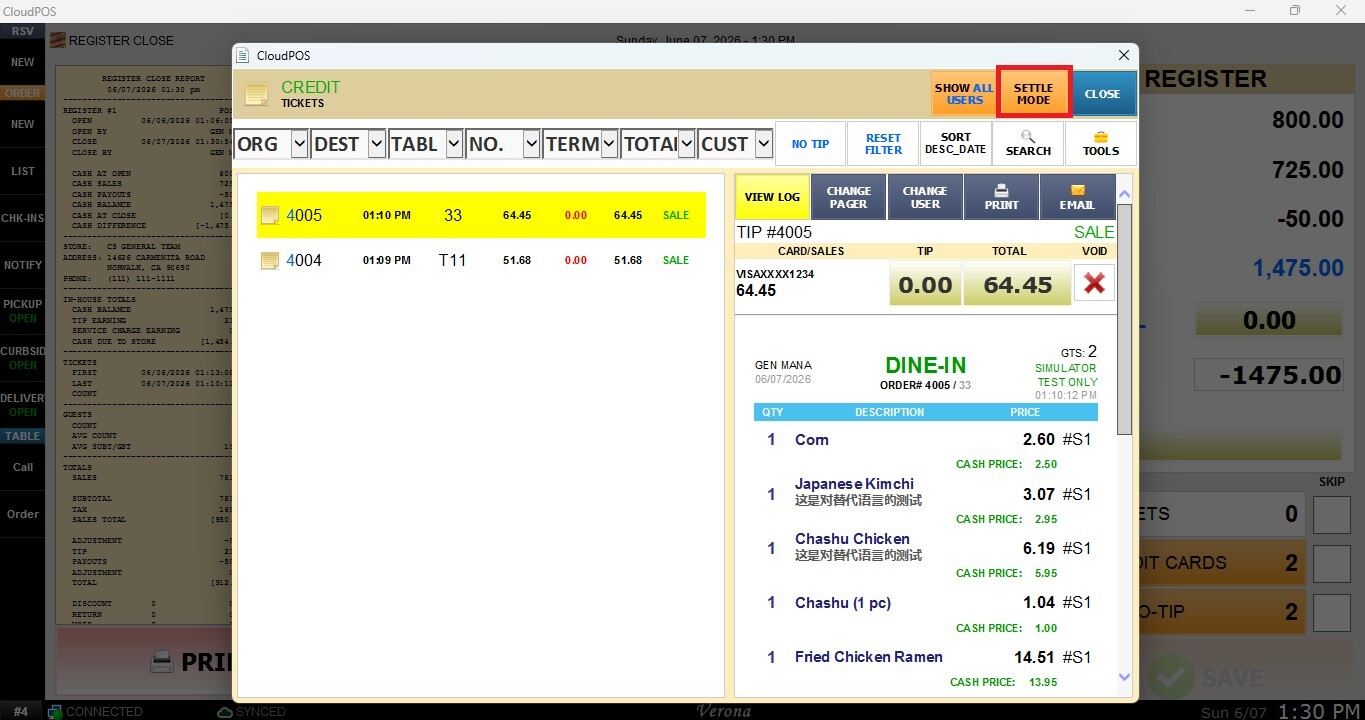The image size is (1365, 720).
Task: Toggle the NO TIP filter
Action: point(810,144)
